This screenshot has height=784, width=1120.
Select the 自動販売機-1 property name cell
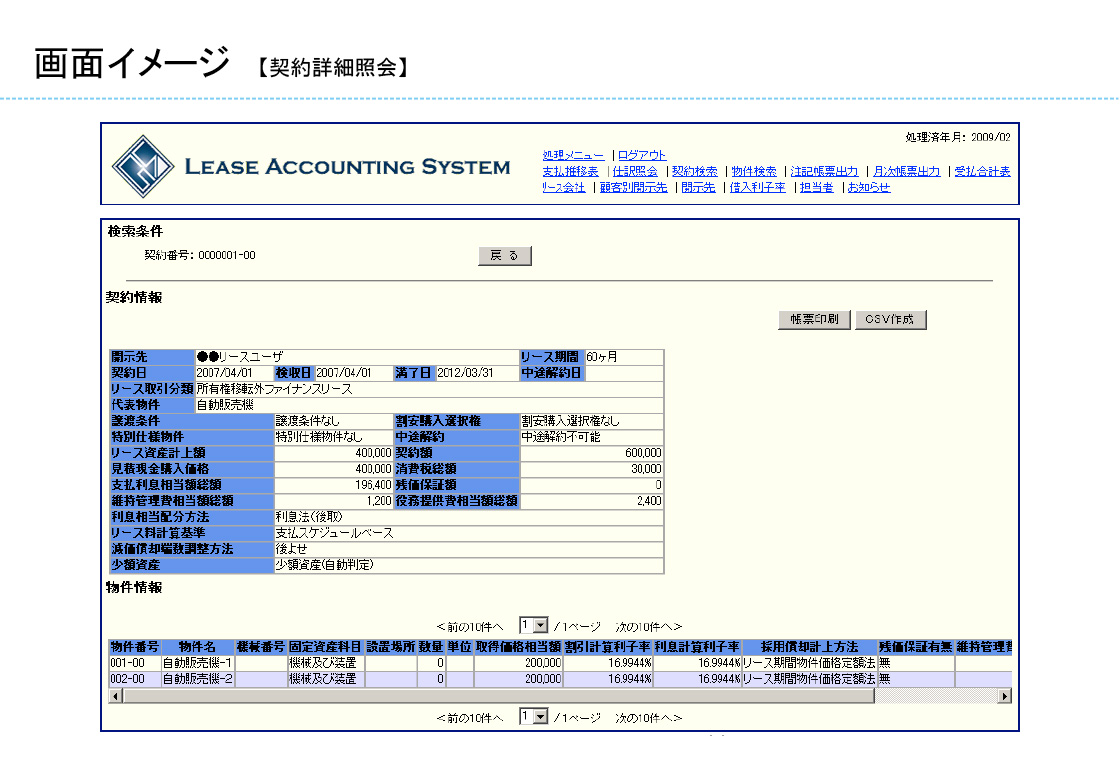pyautogui.click(x=198, y=663)
